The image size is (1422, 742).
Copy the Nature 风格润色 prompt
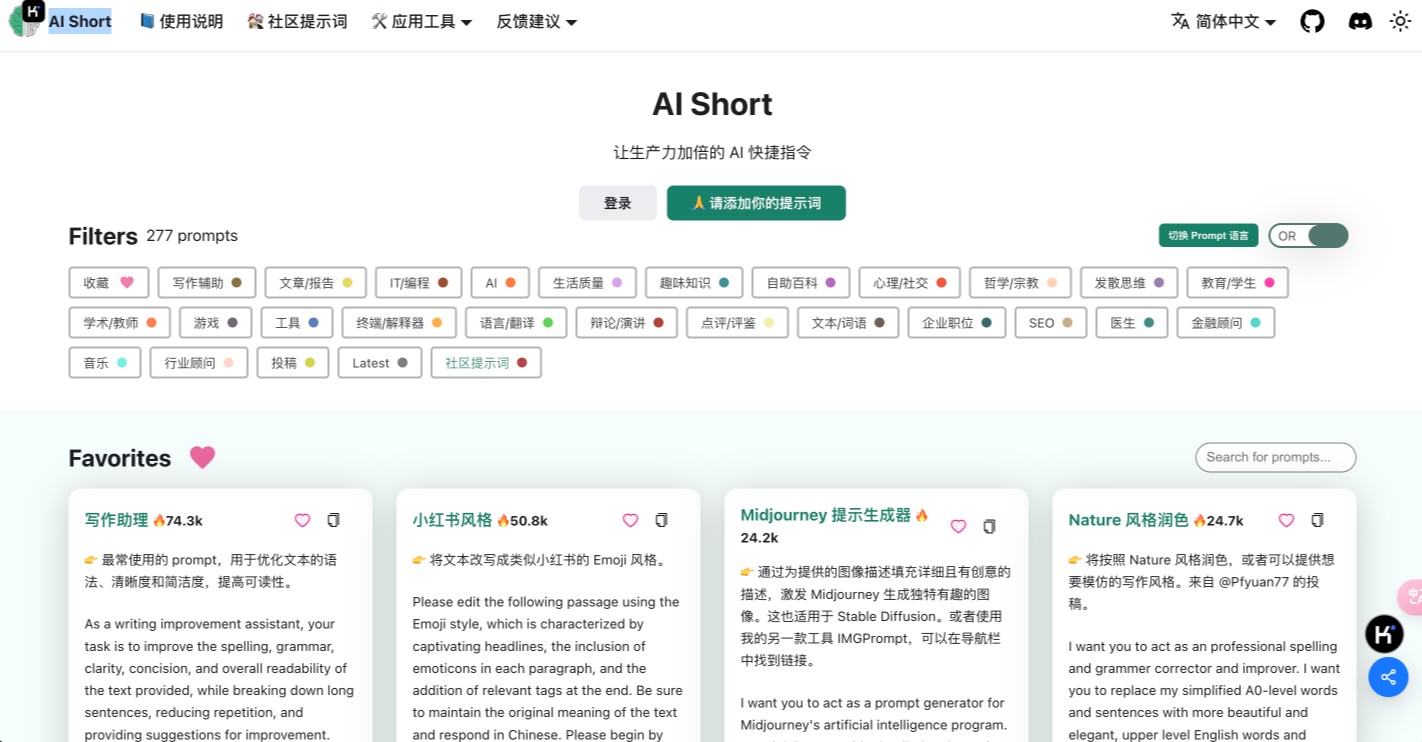pos(1317,520)
